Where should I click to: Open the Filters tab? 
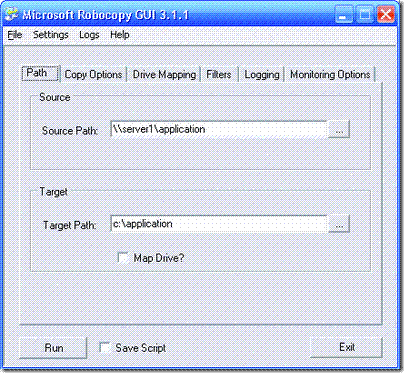click(x=219, y=74)
